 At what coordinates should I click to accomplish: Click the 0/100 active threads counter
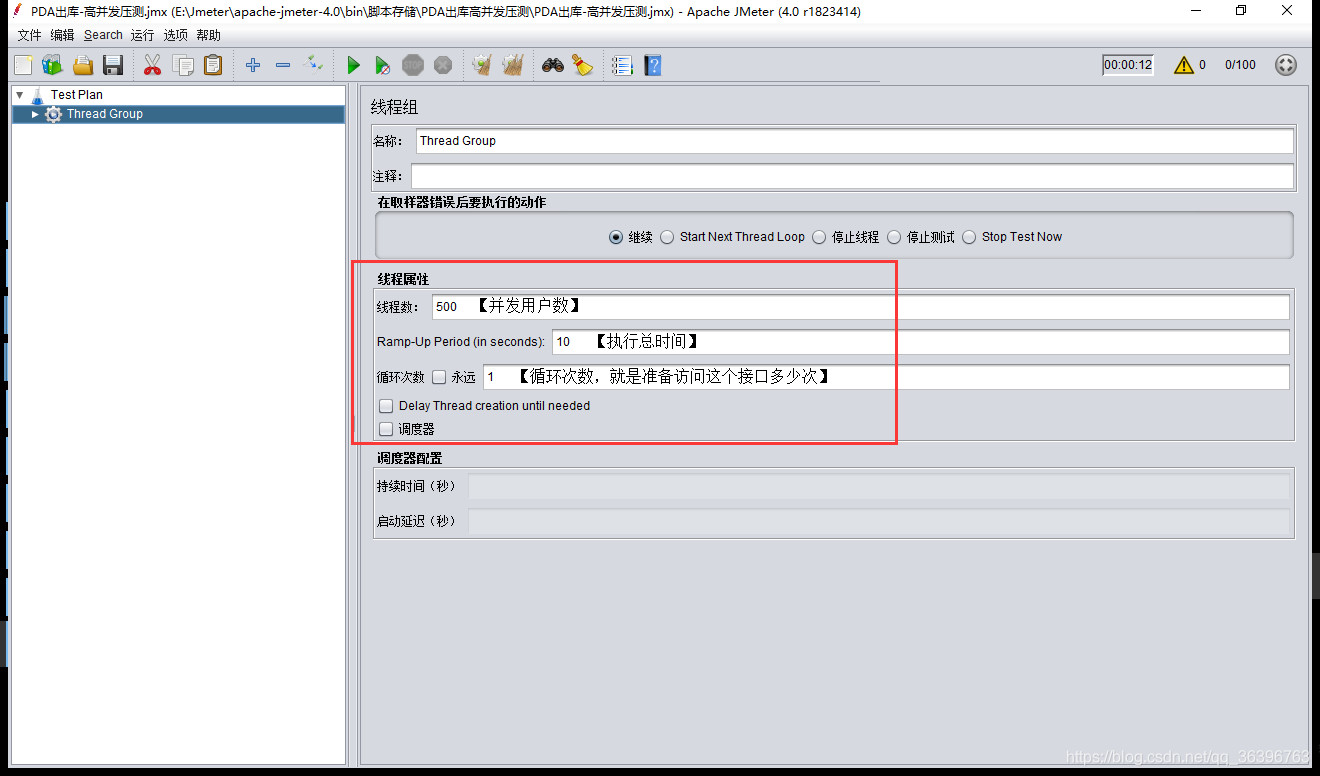pos(1240,65)
